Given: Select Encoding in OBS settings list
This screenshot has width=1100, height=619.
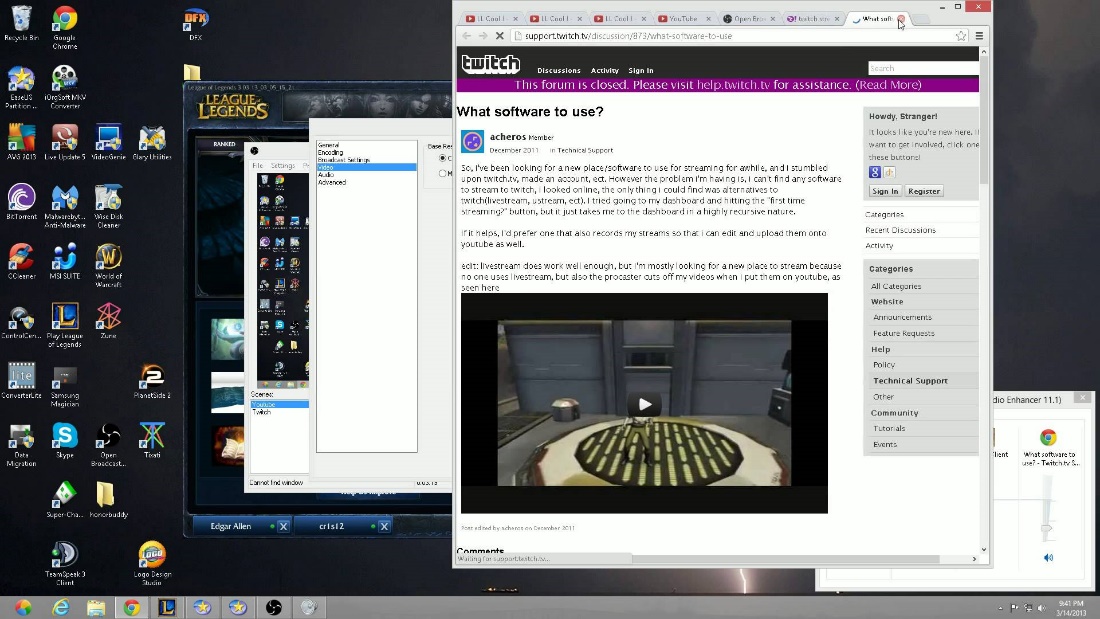Looking at the screenshot, I should click(330, 152).
